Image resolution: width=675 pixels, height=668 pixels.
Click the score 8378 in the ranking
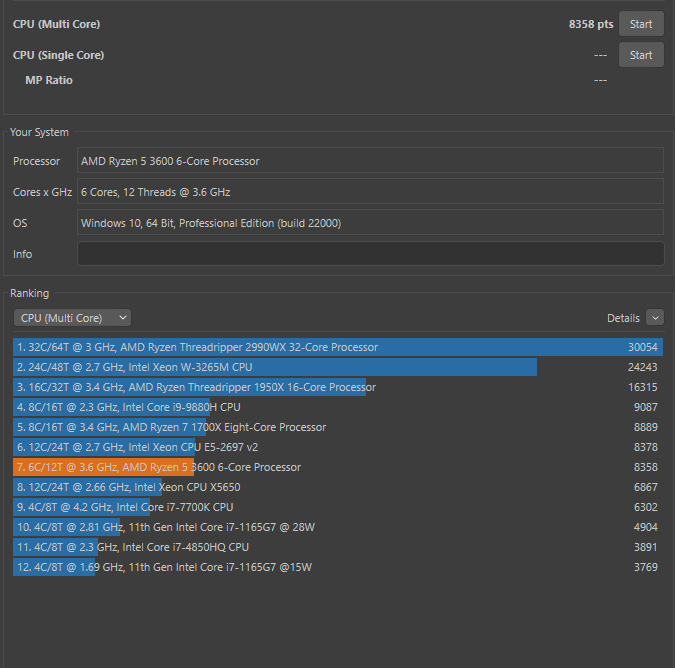(x=646, y=447)
